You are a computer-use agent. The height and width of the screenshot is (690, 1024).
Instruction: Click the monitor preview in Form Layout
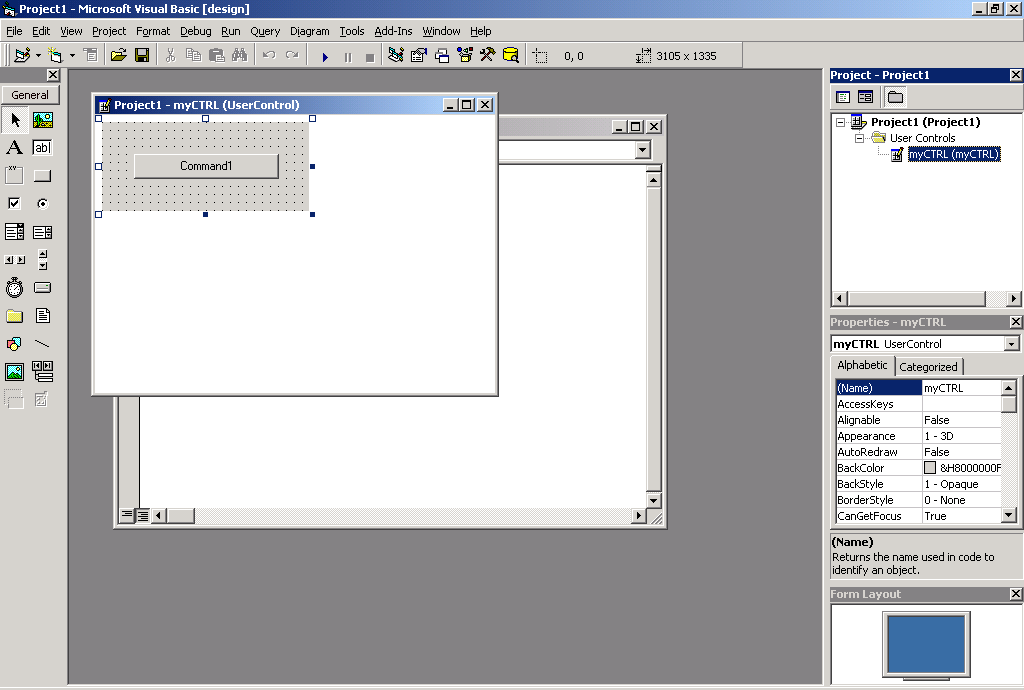tap(926, 643)
